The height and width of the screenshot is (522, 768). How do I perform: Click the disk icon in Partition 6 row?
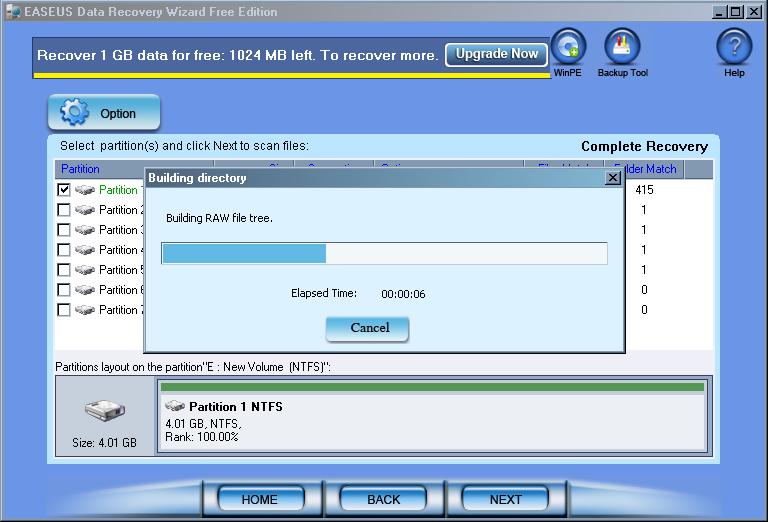click(x=85, y=290)
